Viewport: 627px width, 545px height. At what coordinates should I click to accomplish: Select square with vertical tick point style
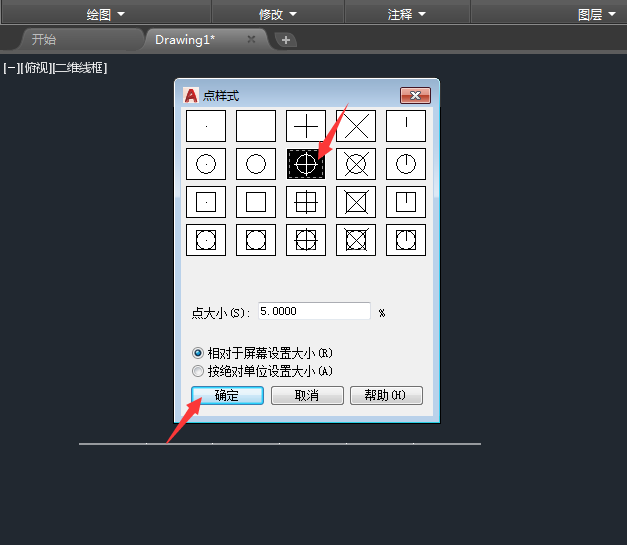pyautogui.click(x=406, y=202)
